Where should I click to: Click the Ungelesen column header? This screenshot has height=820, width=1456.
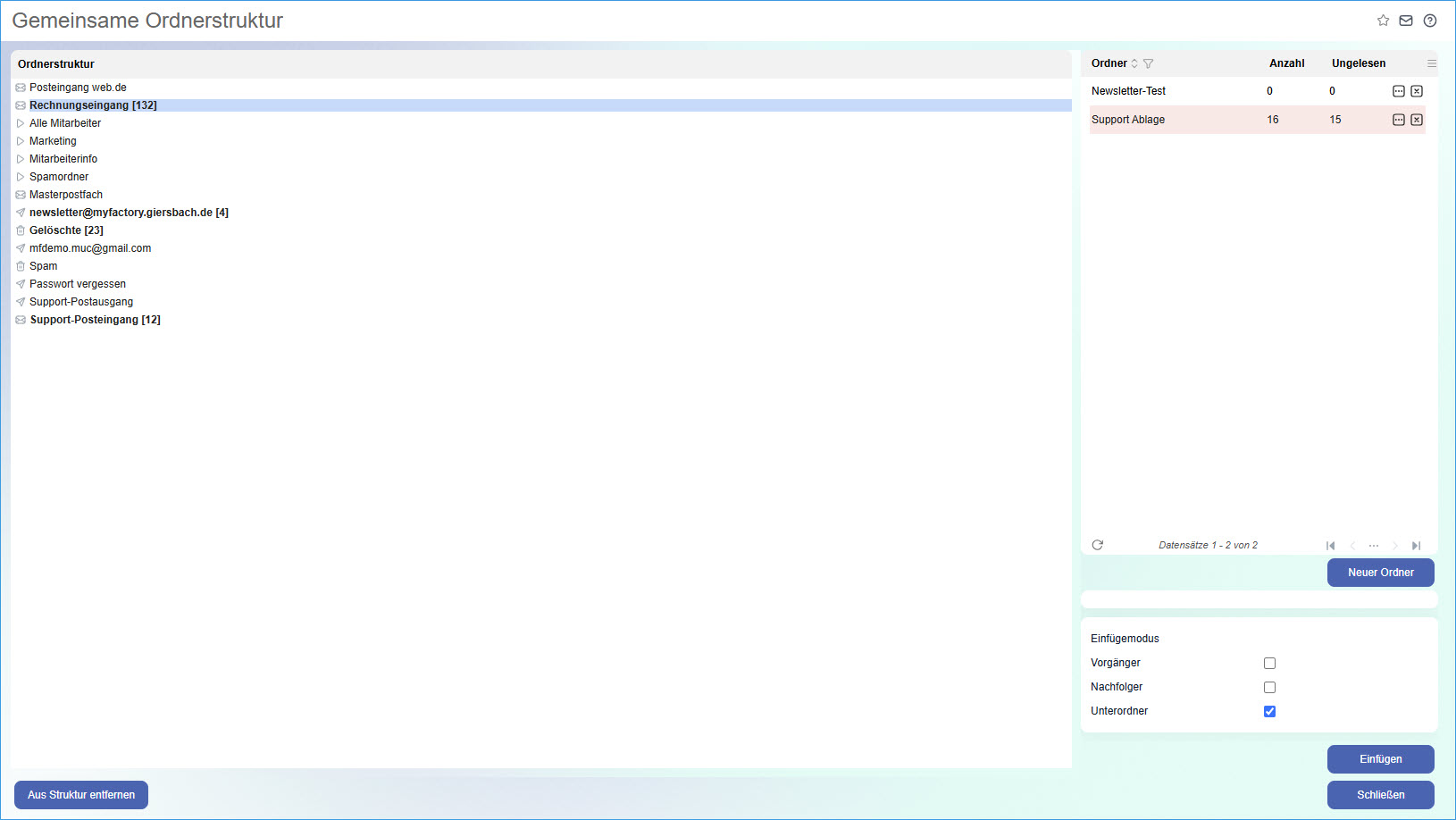[1359, 63]
